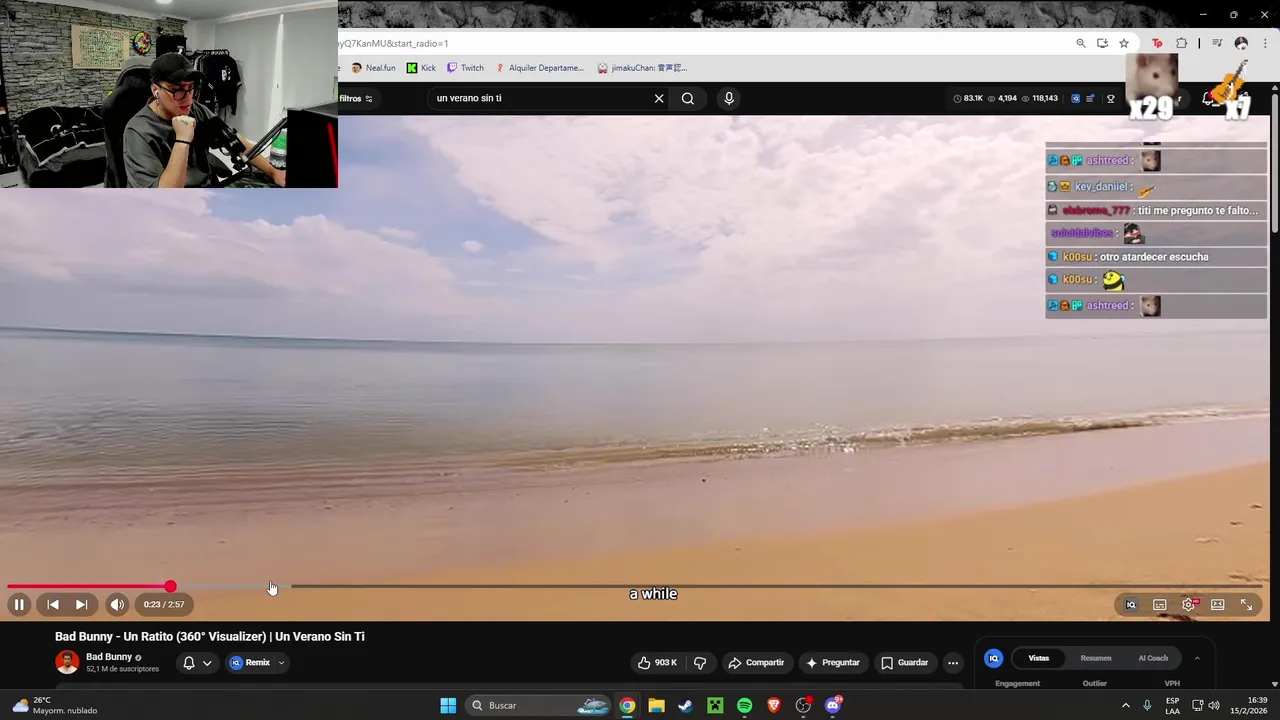Viewport: 1280px width, 720px height.
Task: Click the trophy icon in stats bar
Action: point(1110,98)
